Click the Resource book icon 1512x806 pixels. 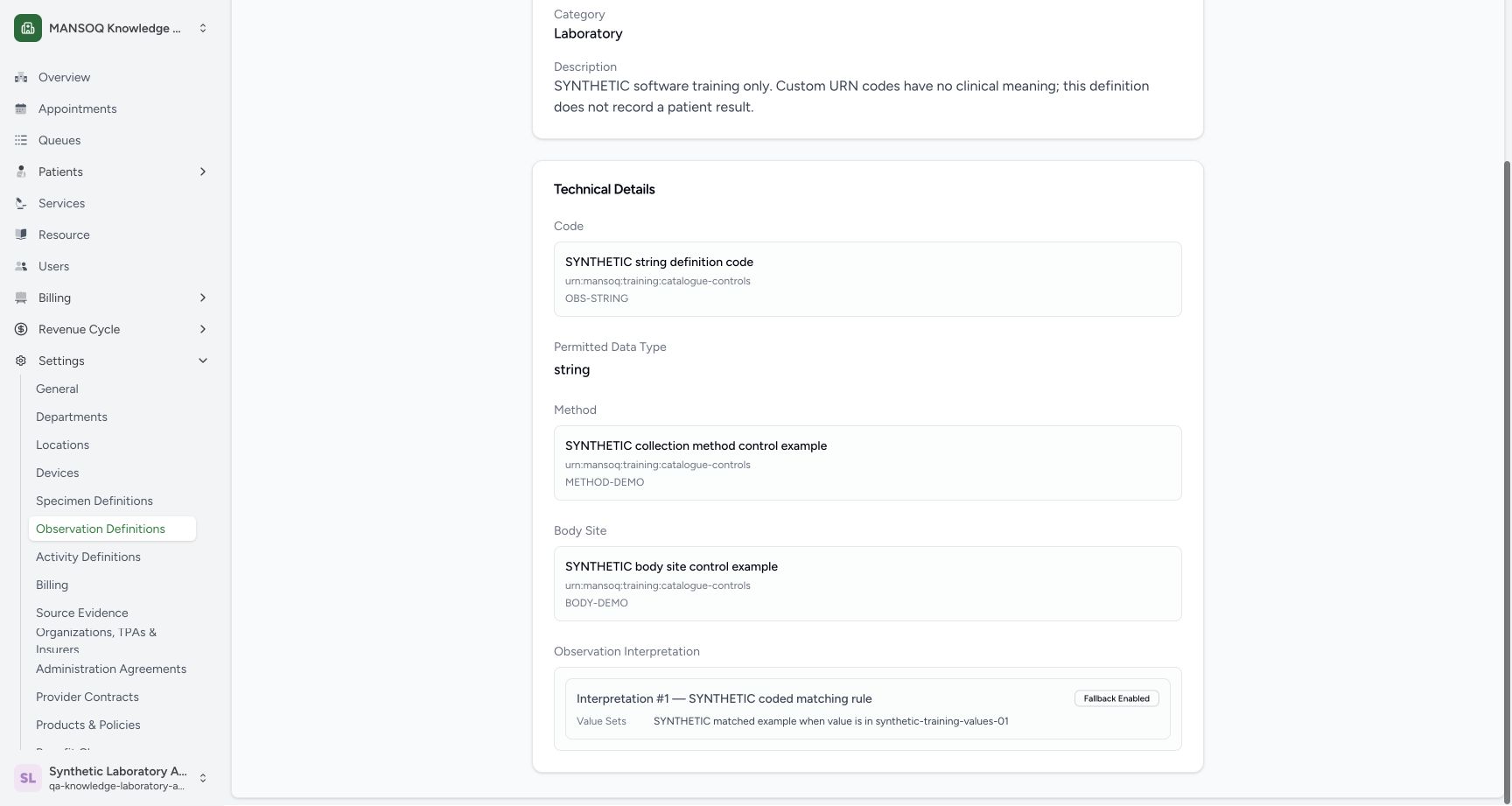click(x=21, y=235)
